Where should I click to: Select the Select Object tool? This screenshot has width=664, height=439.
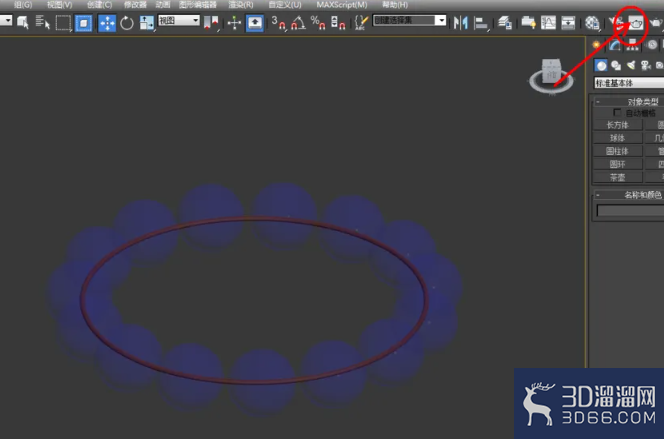coord(23,22)
